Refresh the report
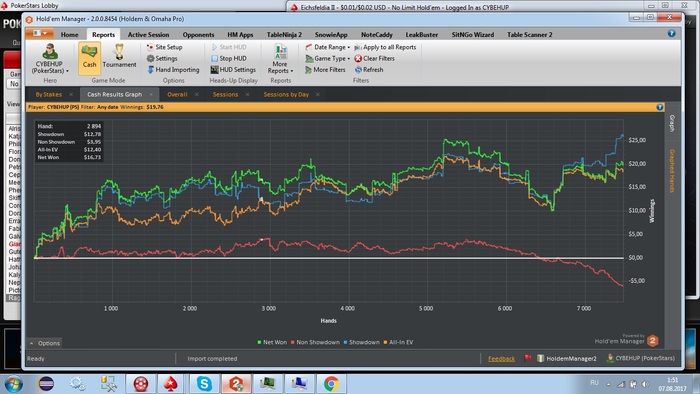Viewport: 700px width, 394px height. click(x=369, y=70)
